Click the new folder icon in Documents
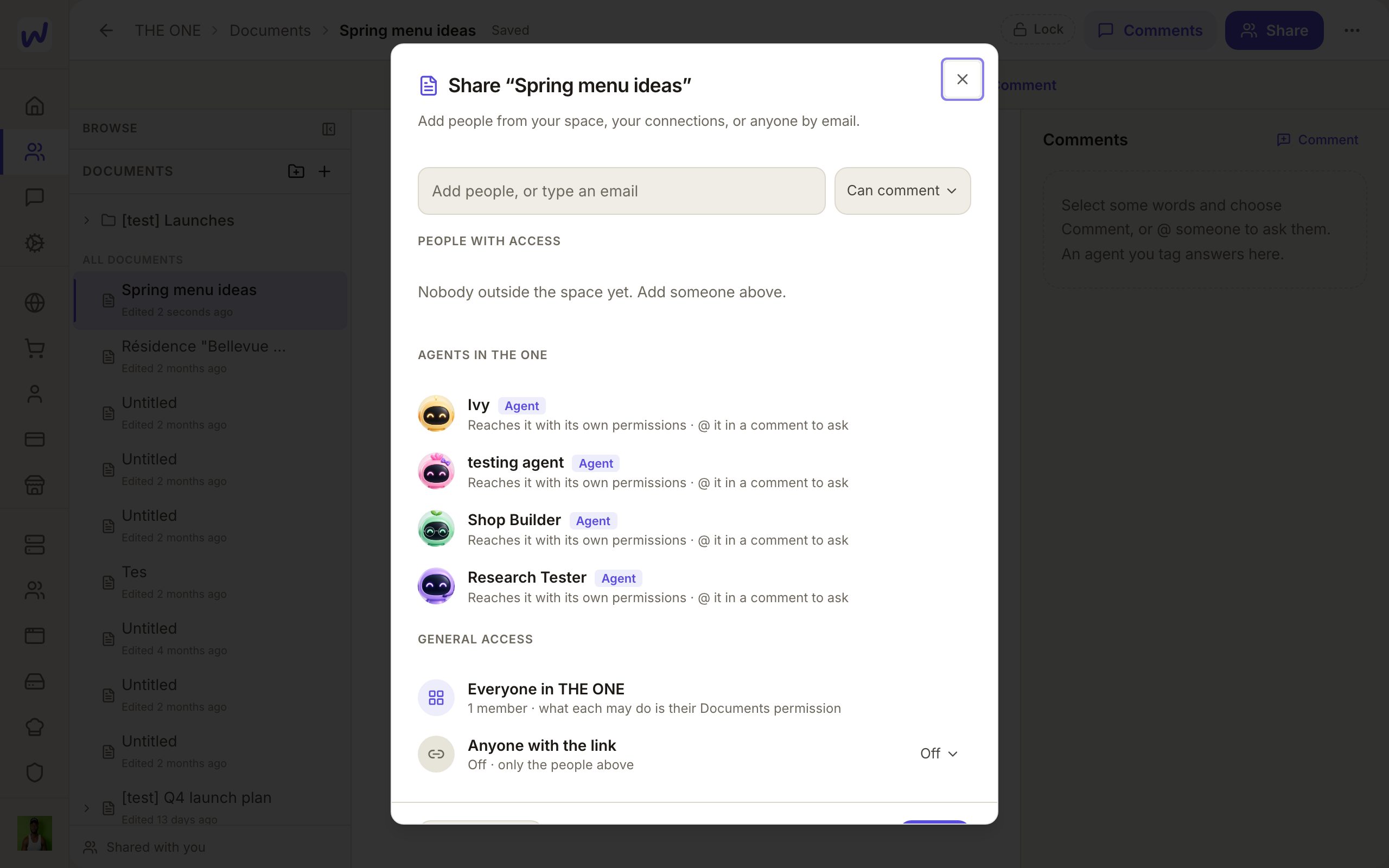The height and width of the screenshot is (868, 1389). 296,171
